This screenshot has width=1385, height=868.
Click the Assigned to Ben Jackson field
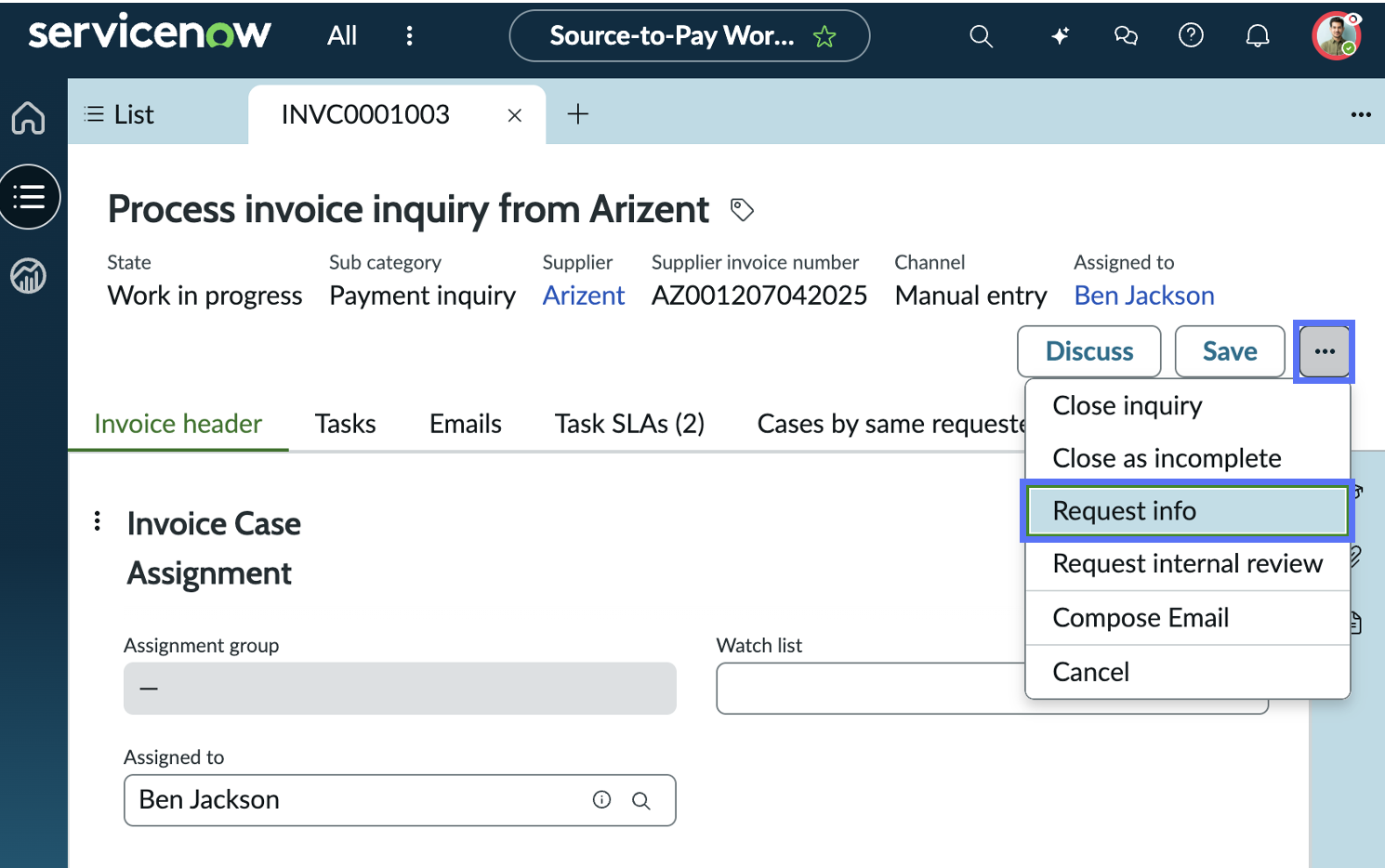400,800
